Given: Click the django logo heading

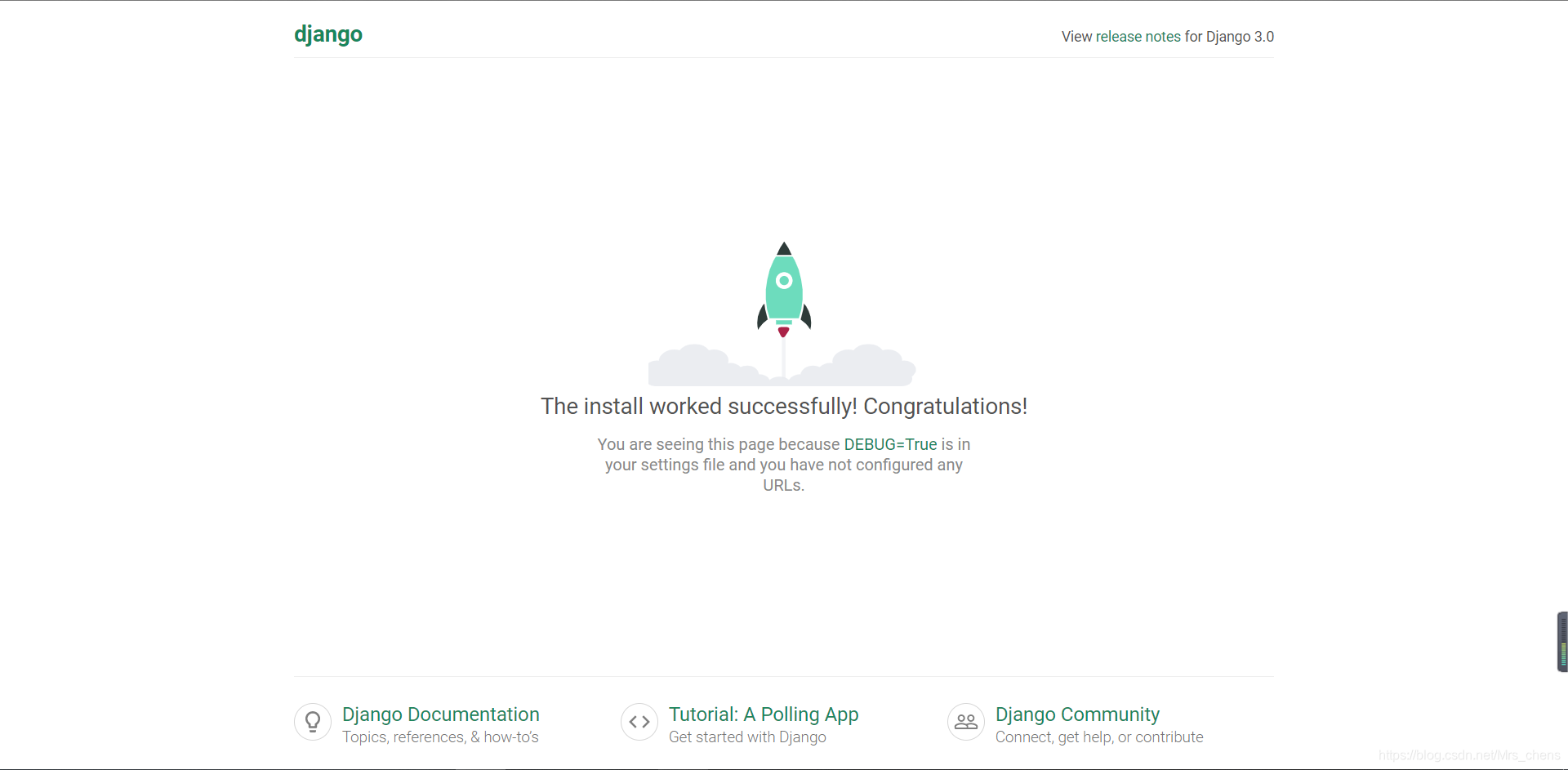Looking at the screenshot, I should coord(328,35).
